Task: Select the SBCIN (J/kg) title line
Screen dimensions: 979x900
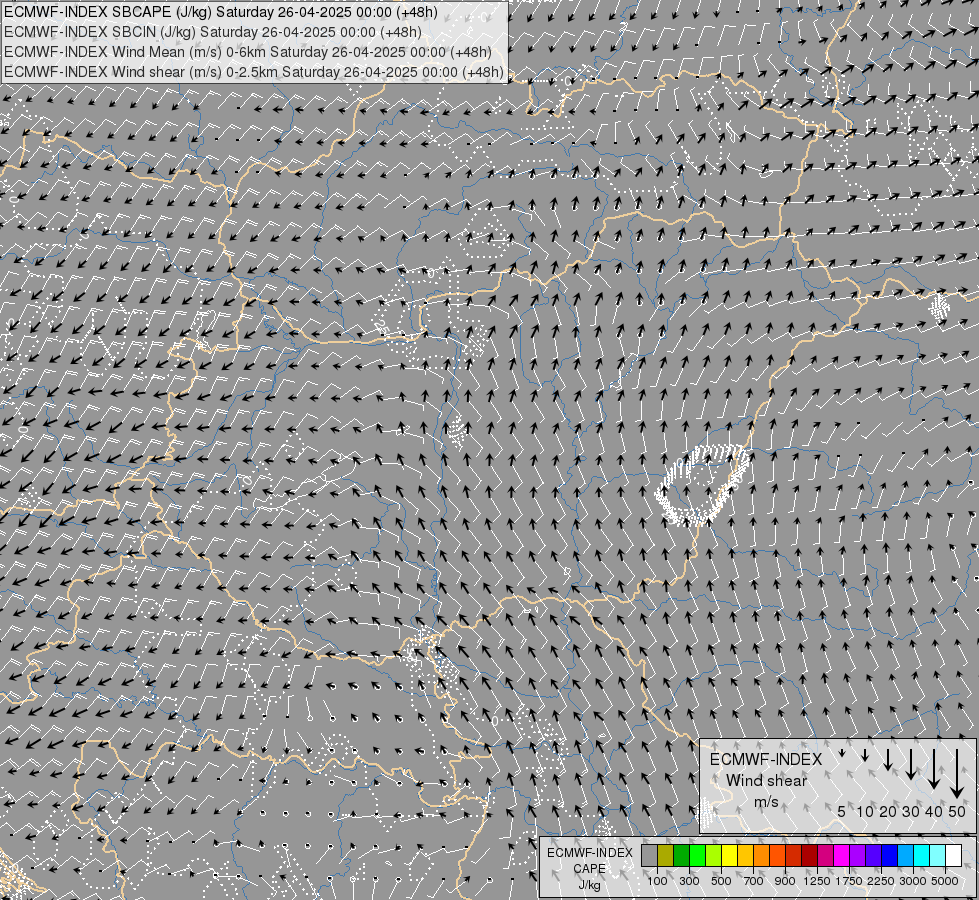Action: pyautogui.click(x=213, y=32)
